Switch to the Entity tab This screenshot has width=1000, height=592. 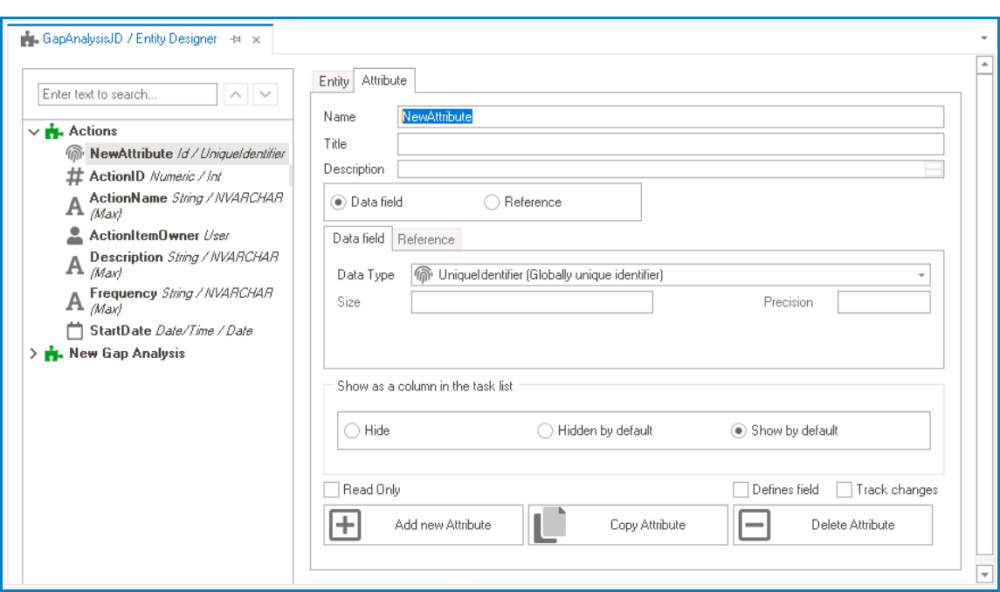coord(334,81)
